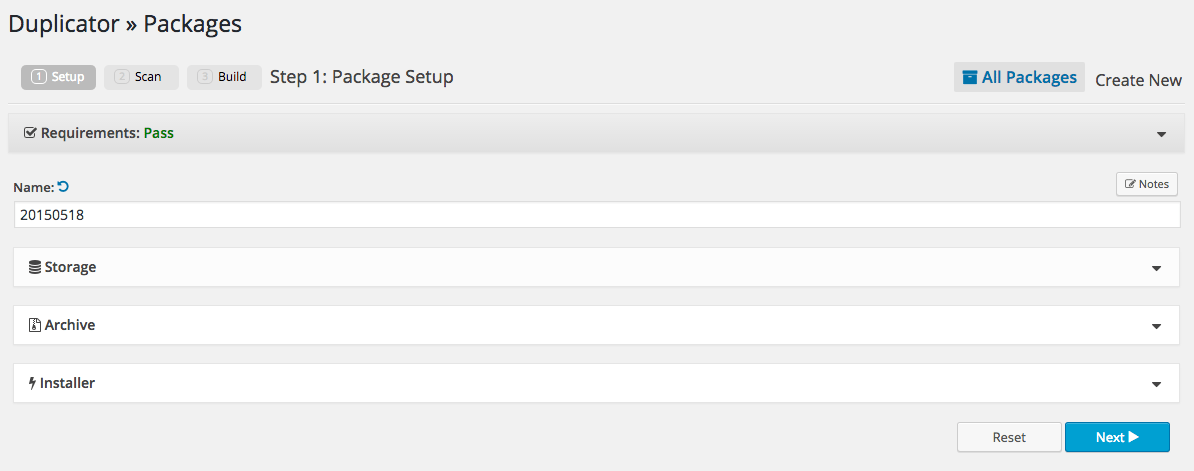Click the Archive zip file icon
The image size is (1194, 471).
click(x=35, y=325)
